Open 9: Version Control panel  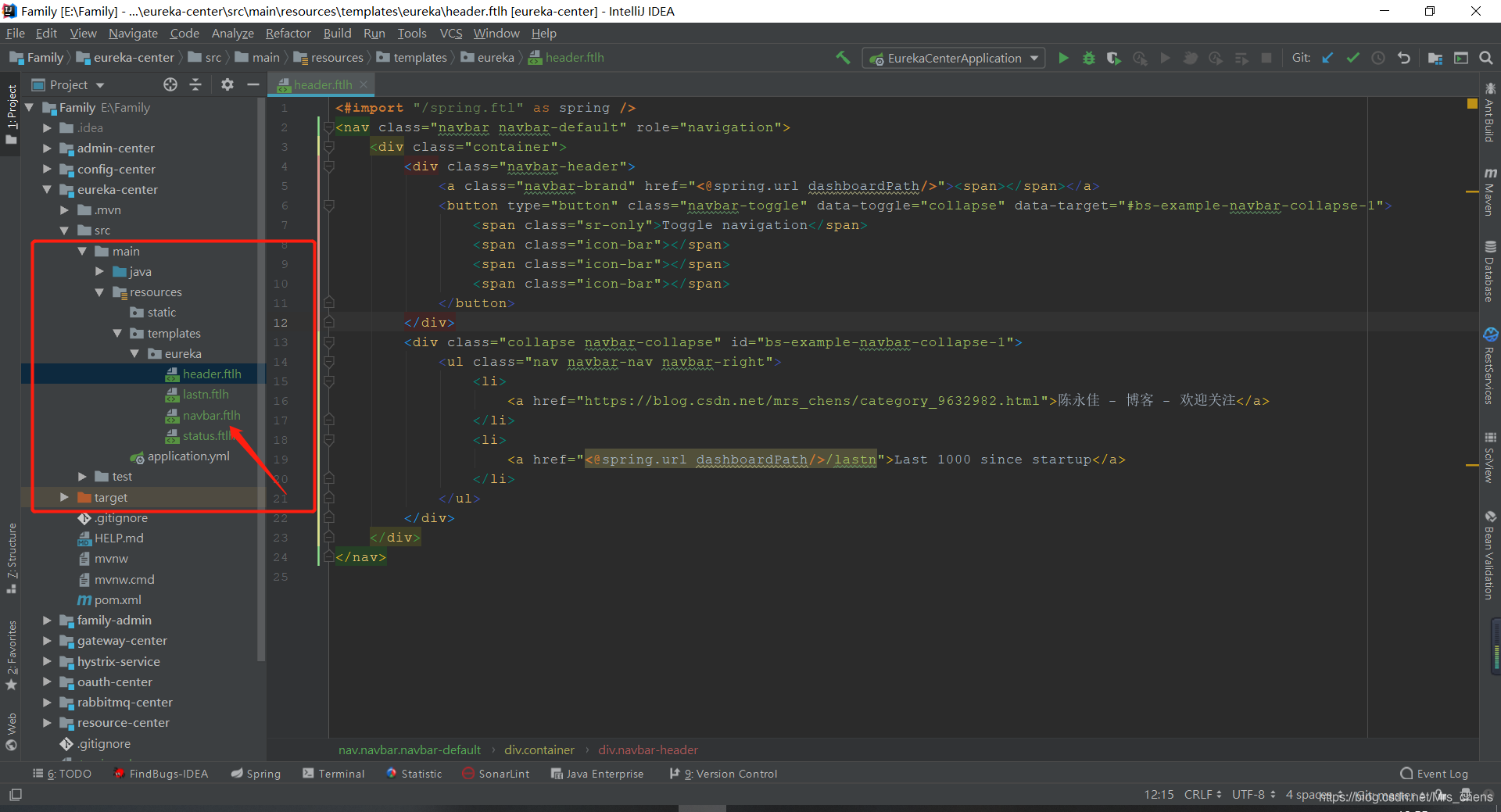[724, 774]
